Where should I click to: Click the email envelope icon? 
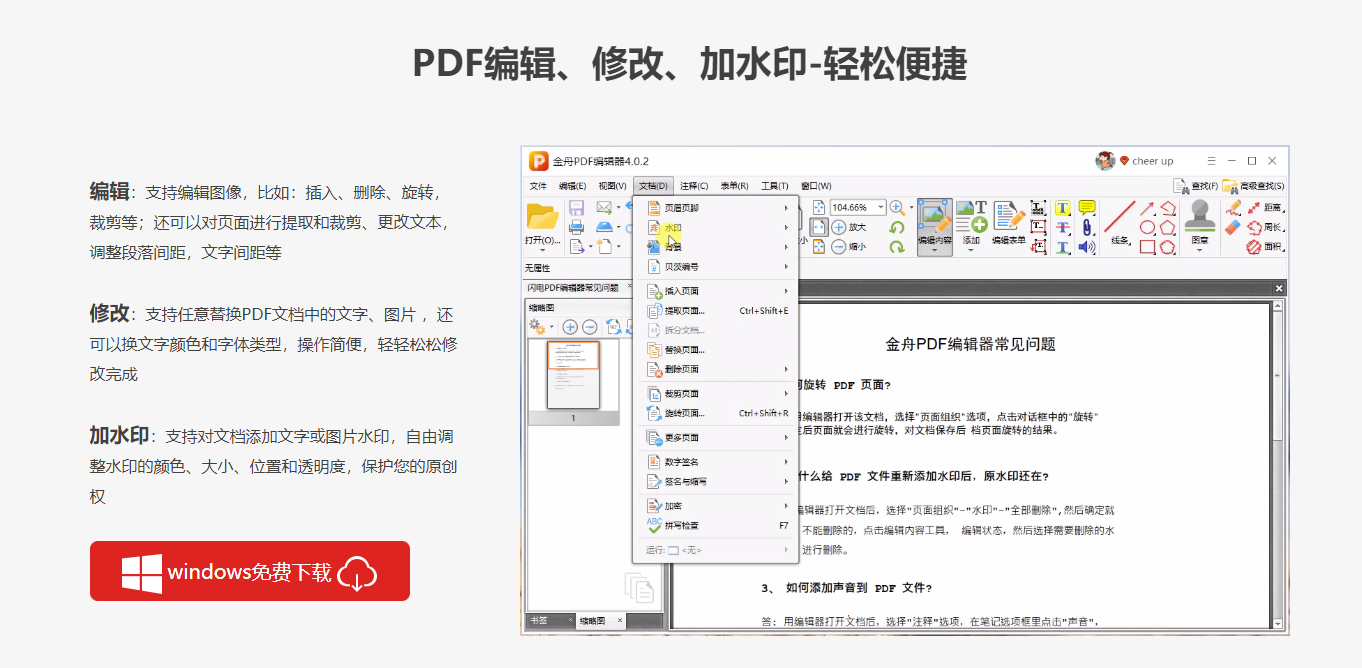coord(603,207)
